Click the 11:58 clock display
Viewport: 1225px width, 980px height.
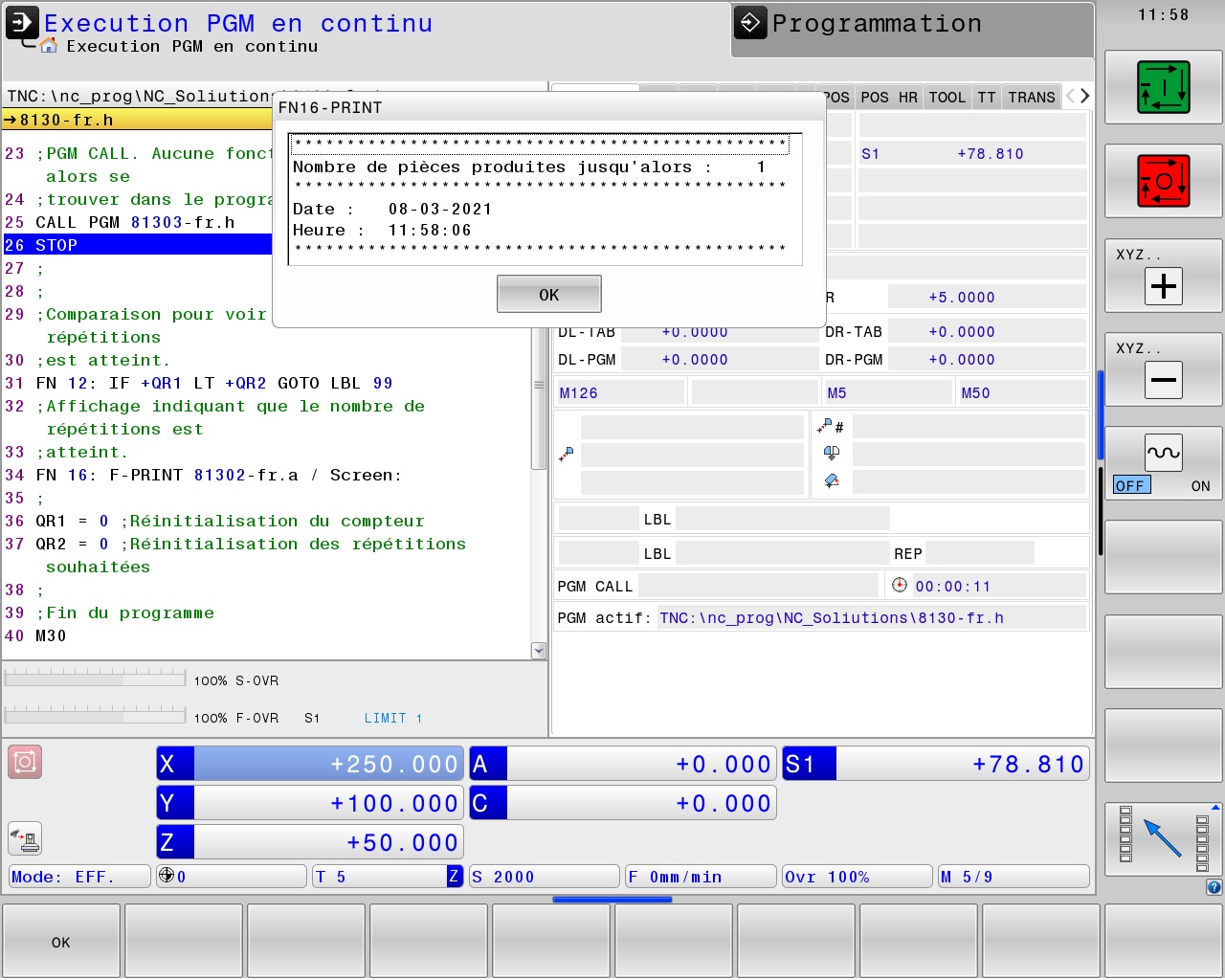pos(1163,14)
